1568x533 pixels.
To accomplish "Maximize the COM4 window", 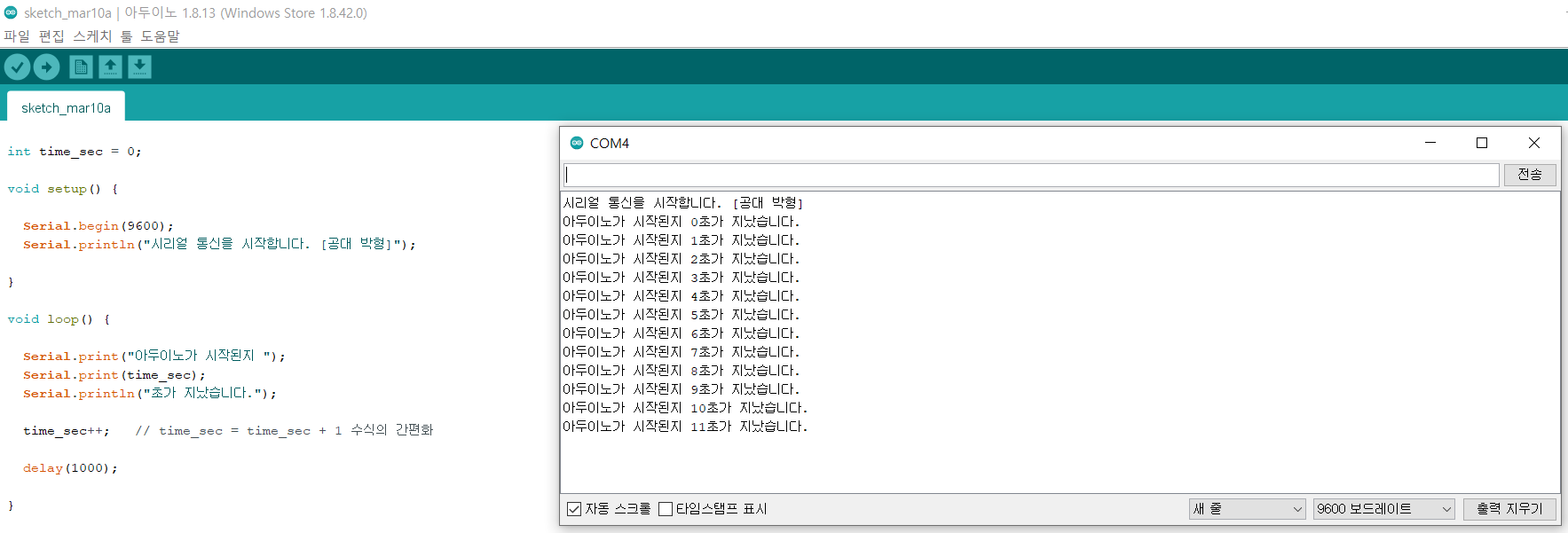I will coord(1482,143).
